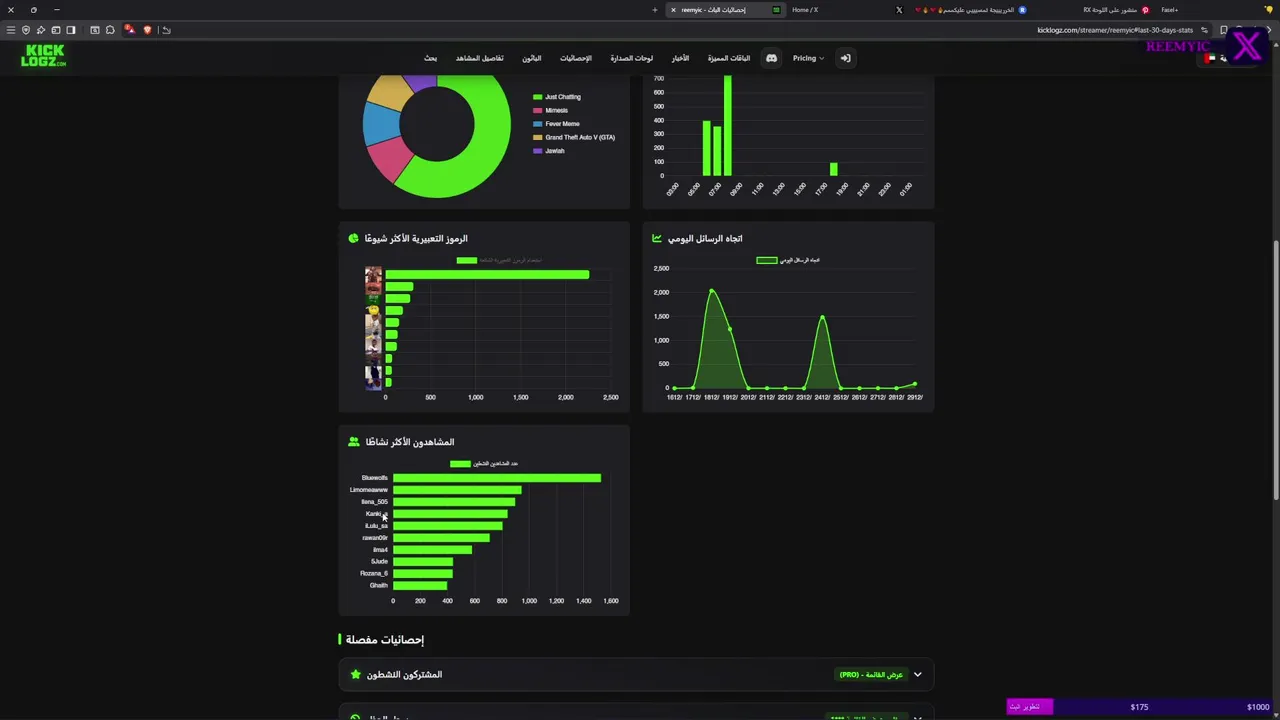Open the تفاصيل المشاهد nav item
Image resolution: width=1280 pixels, height=720 pixels.
tap(480, 58)
